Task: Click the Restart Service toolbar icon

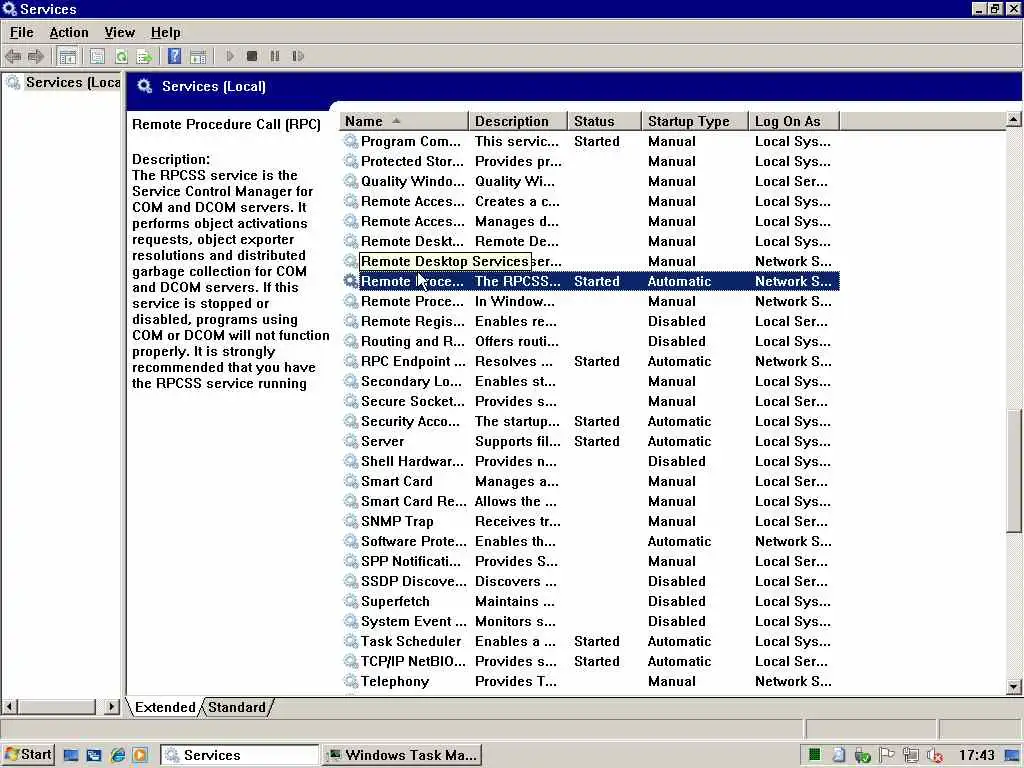Action: coord(298,57)
